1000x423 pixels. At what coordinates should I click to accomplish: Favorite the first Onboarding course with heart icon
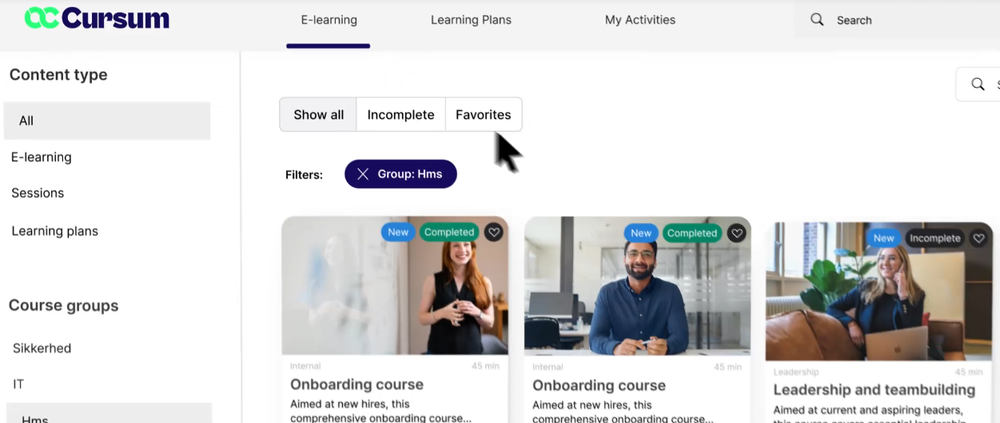click(x=494, y=232)
